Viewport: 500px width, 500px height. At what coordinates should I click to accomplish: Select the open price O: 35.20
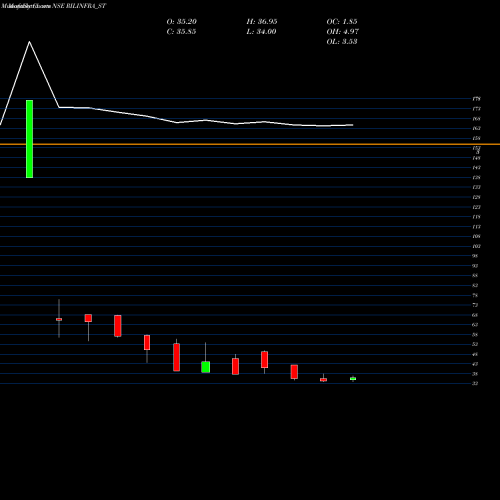182,22
